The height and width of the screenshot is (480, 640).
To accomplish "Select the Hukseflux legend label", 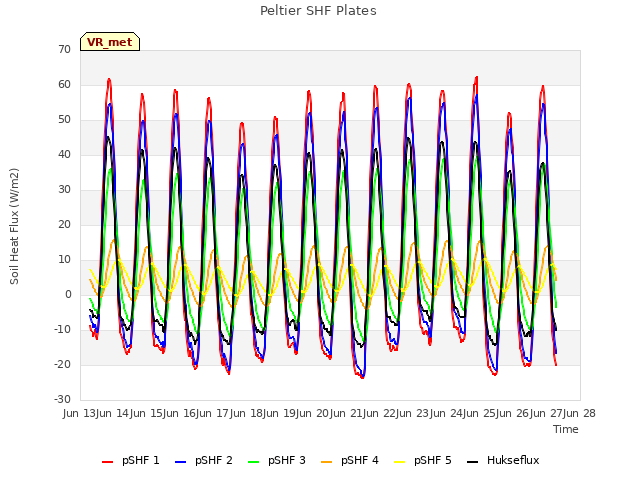I will coord(513,460).
